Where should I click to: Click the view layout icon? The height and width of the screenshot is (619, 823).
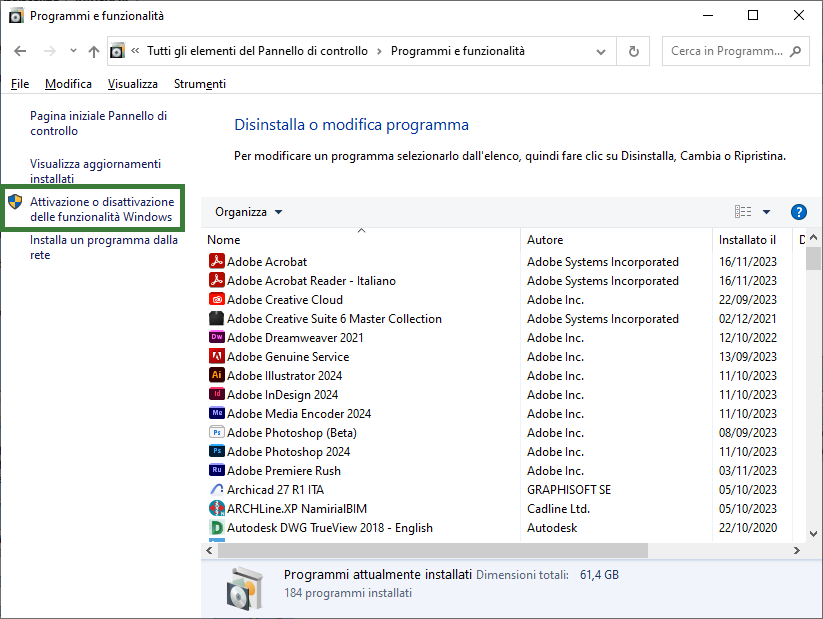pyautogui.click(x=743, y=212)
